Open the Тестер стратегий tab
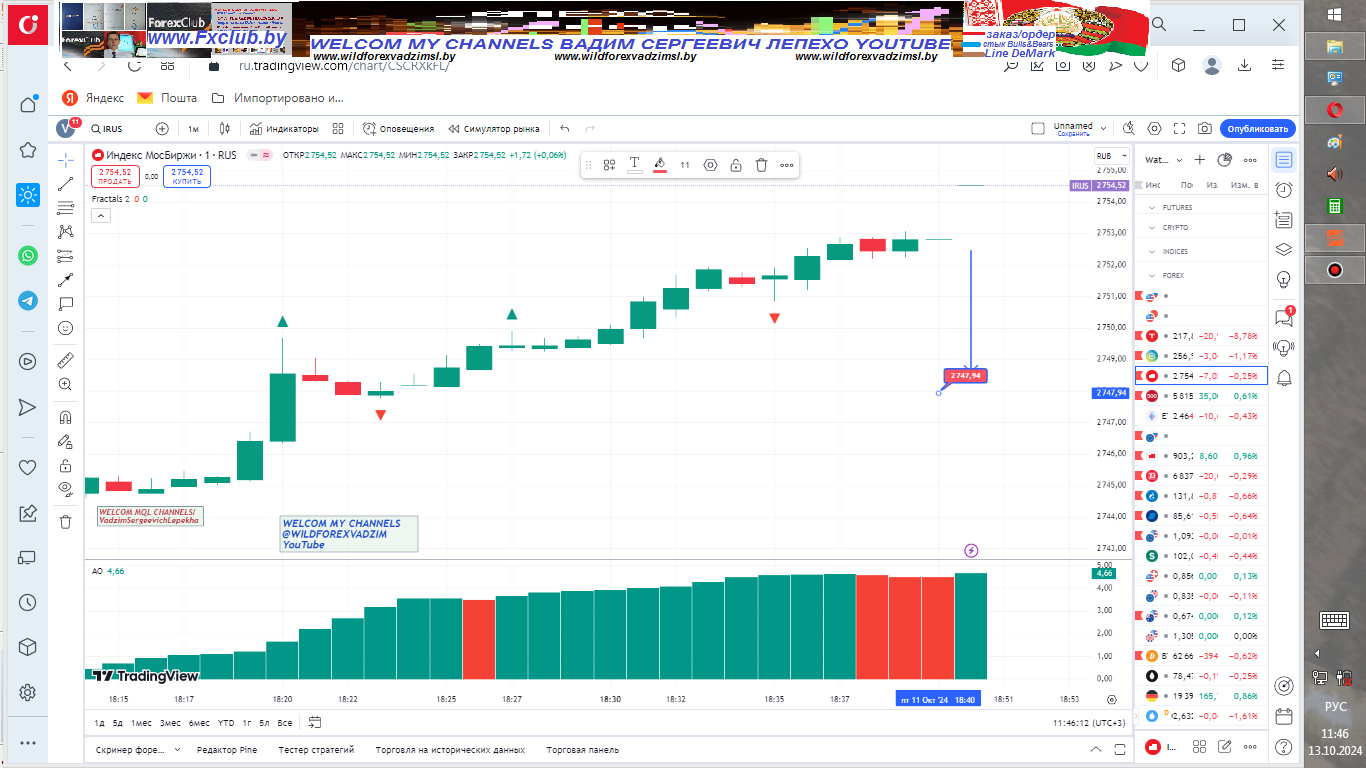The height and width of the screenshot is (768, 1366). [316, 750]
